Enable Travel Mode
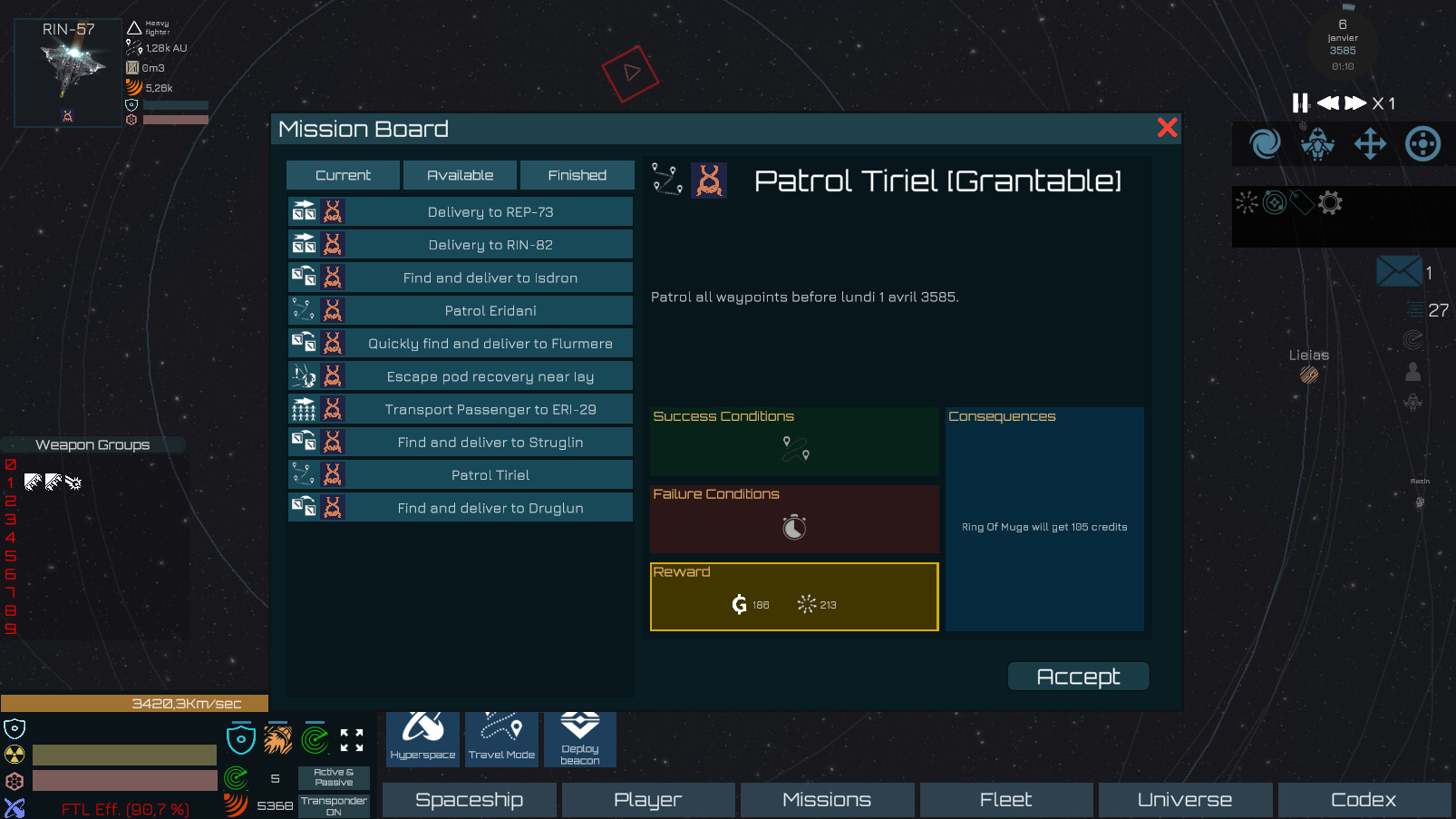 pyautogui.click(x=500, y=739)
